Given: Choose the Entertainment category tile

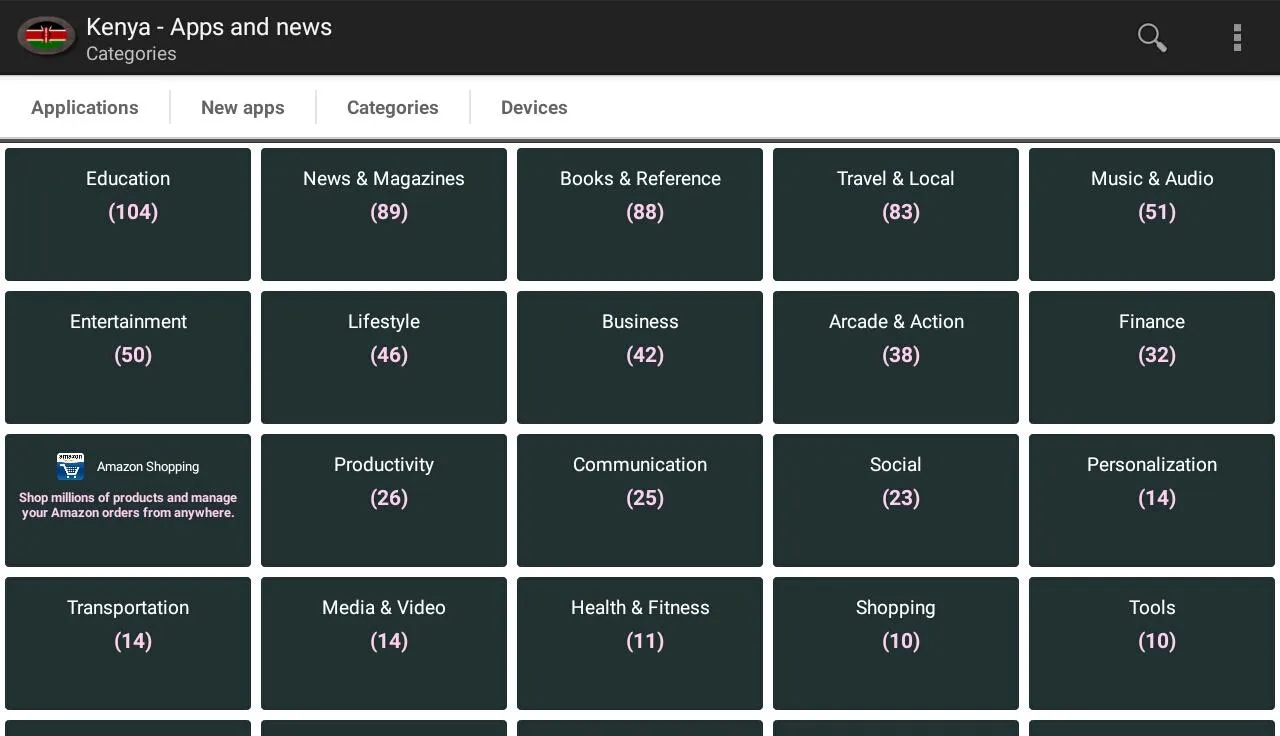Looking at the screenshot, I should coord(128,357).
